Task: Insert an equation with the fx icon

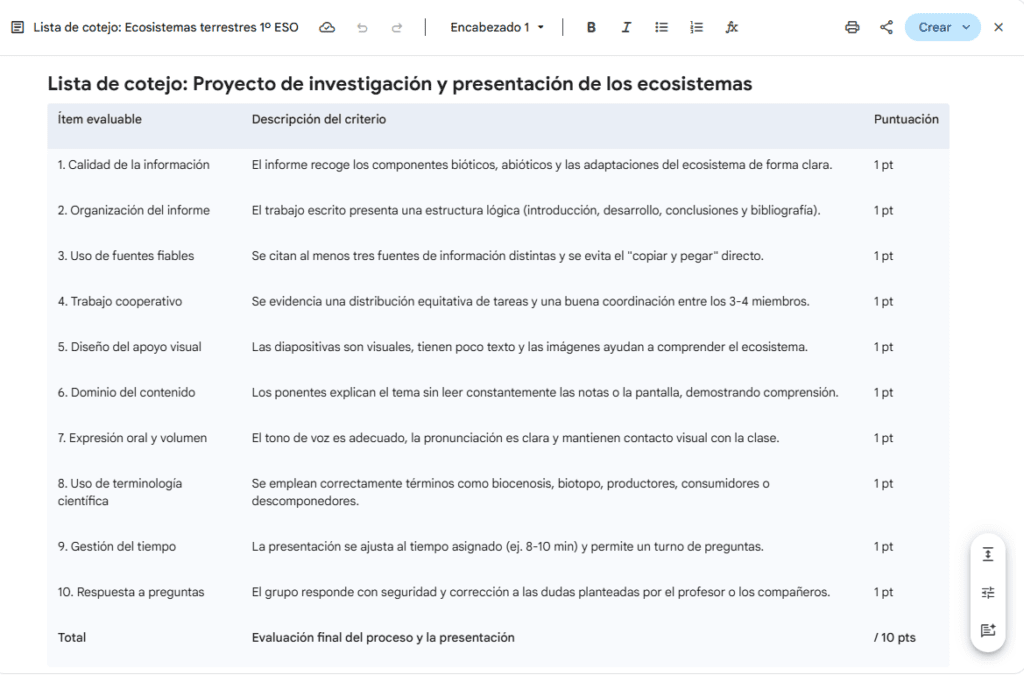Action: 731,27
